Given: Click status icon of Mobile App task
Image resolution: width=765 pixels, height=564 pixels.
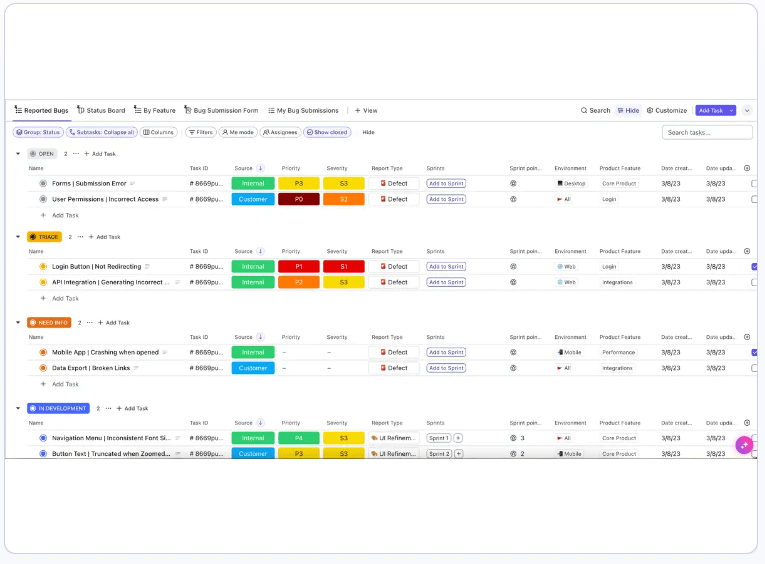Looking at the screenshot, I should coord(43,352).
